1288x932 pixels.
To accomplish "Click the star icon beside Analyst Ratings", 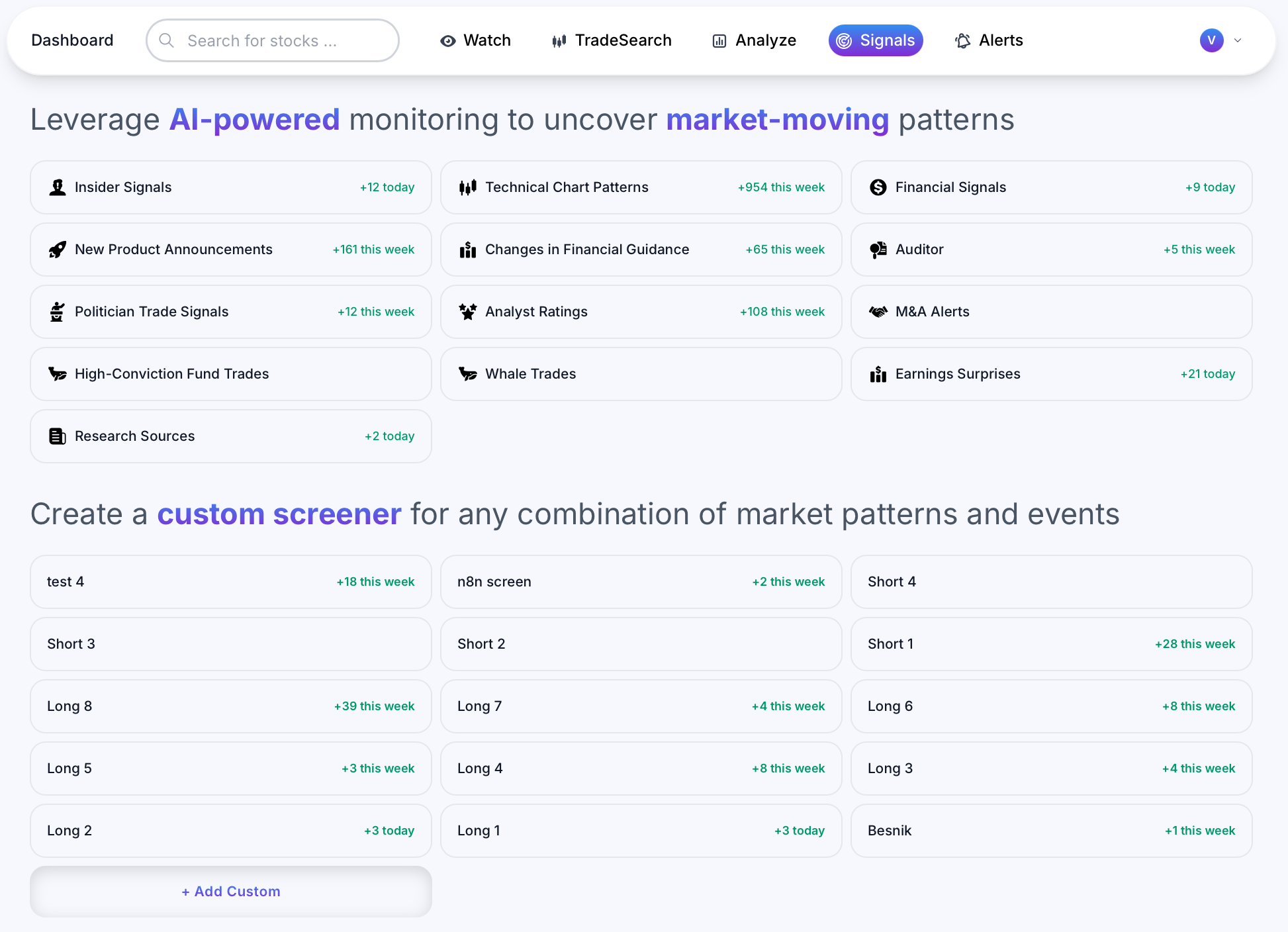I will tap(468, 312).
